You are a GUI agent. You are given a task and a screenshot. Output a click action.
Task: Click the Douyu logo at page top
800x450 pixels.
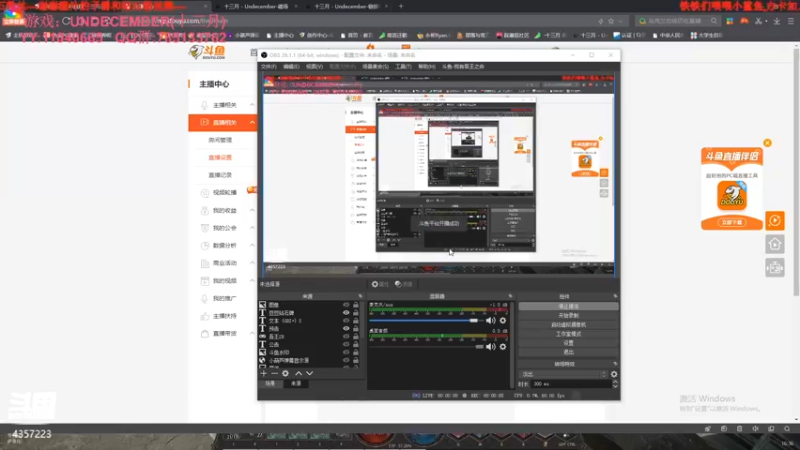coord(207,52)
